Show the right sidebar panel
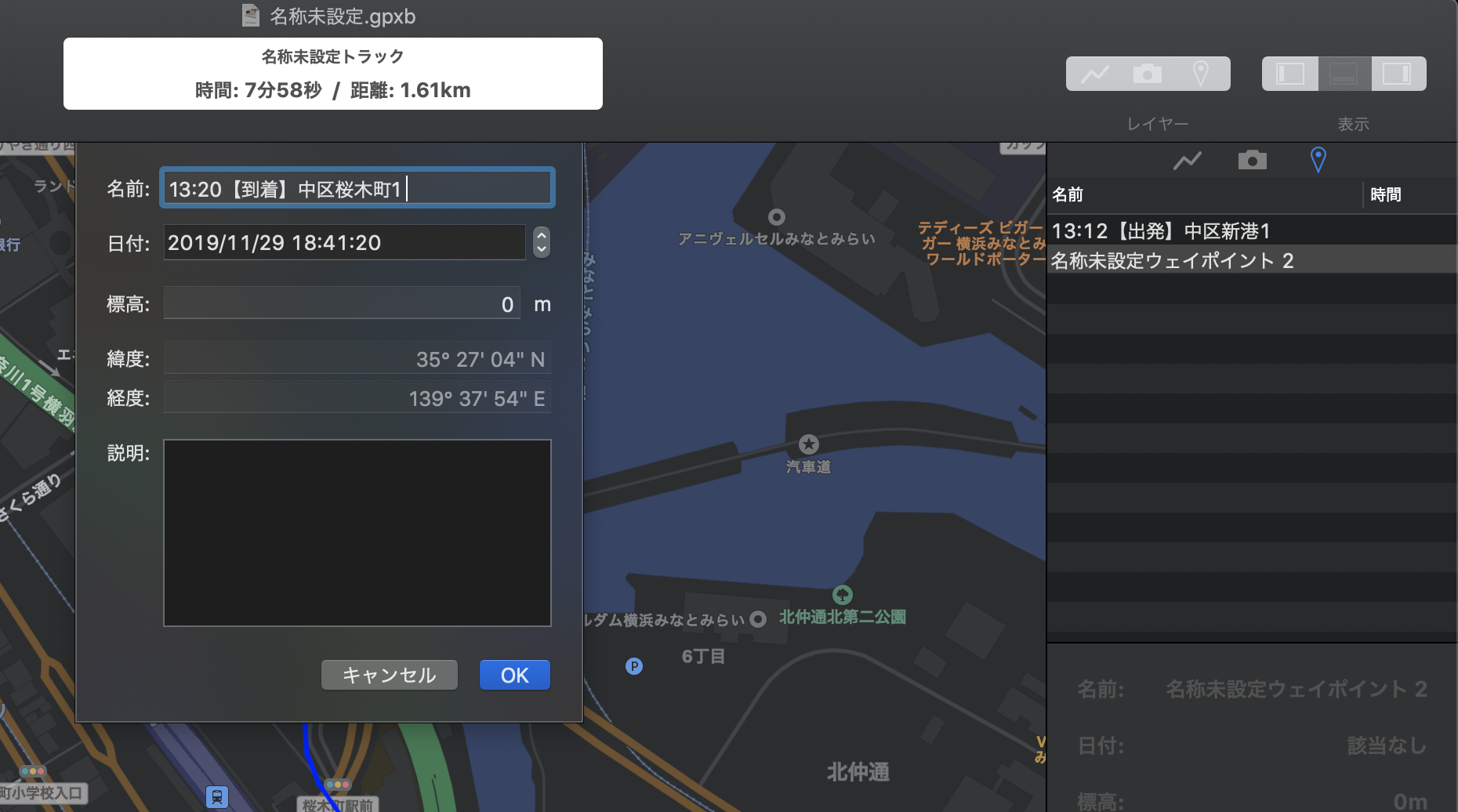Screen dimensions: 1458x812 [x=1397, y=74]
